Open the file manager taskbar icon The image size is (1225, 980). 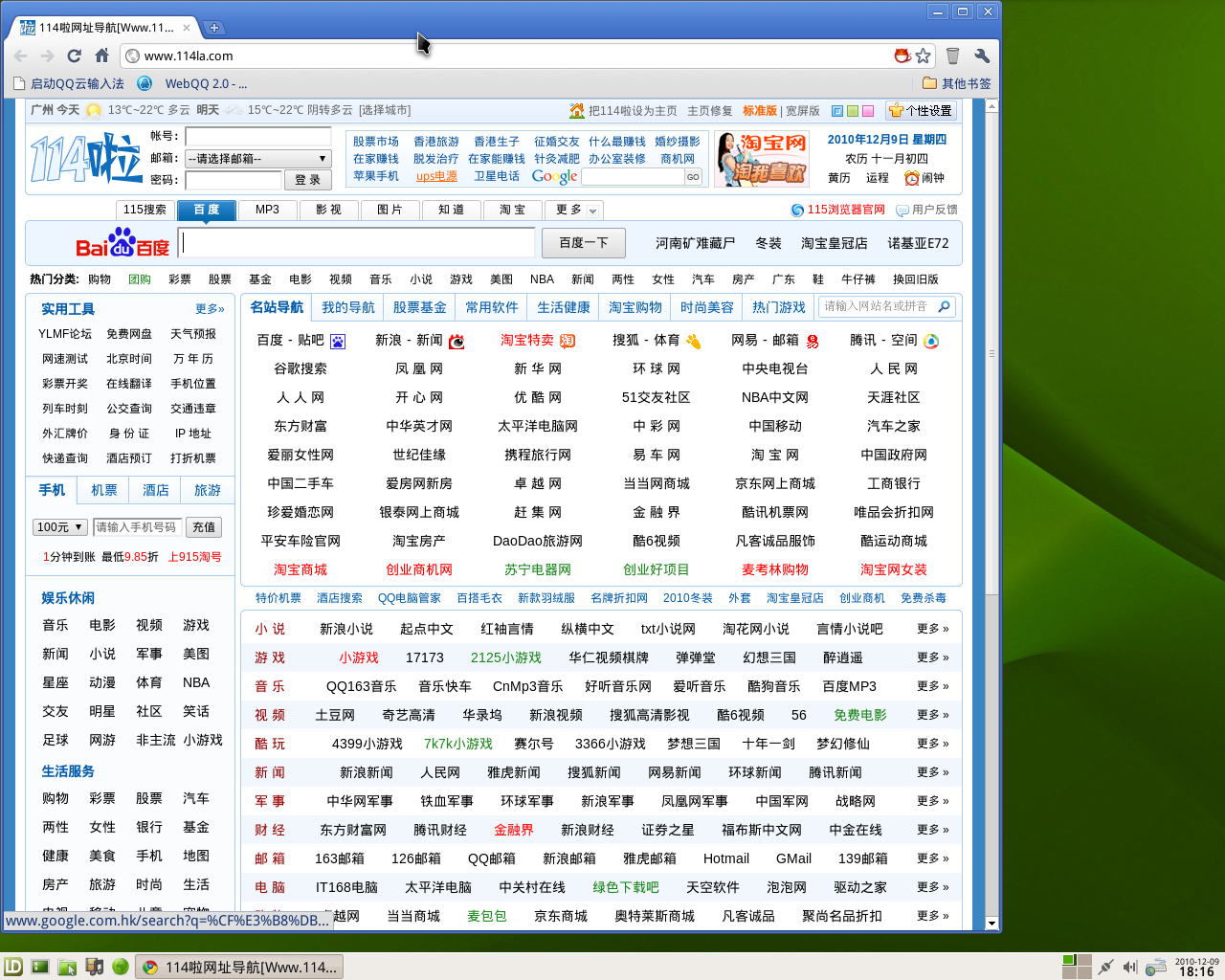(67, 967)
